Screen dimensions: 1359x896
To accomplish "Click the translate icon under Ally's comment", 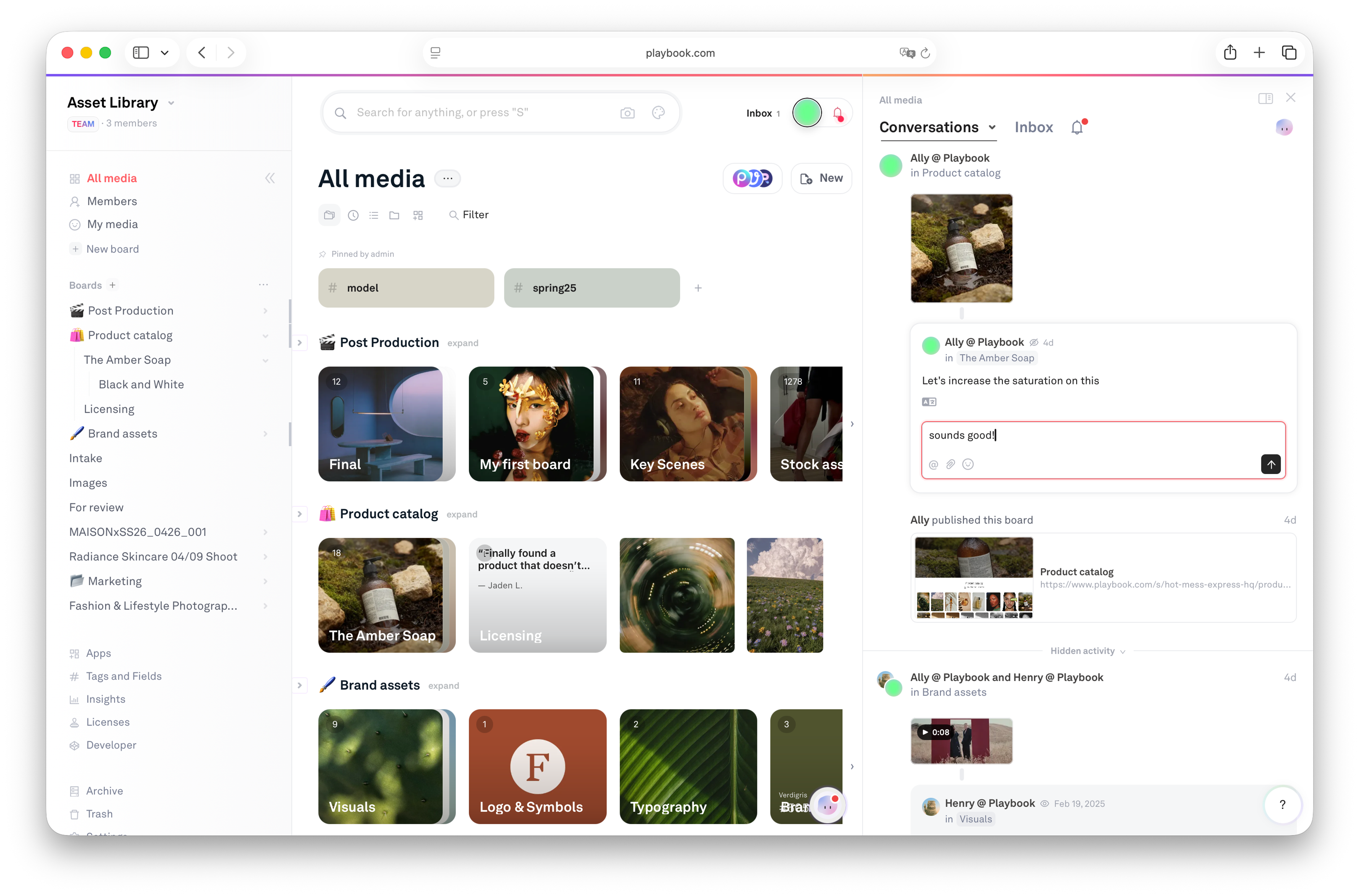I will click(929, 402).
